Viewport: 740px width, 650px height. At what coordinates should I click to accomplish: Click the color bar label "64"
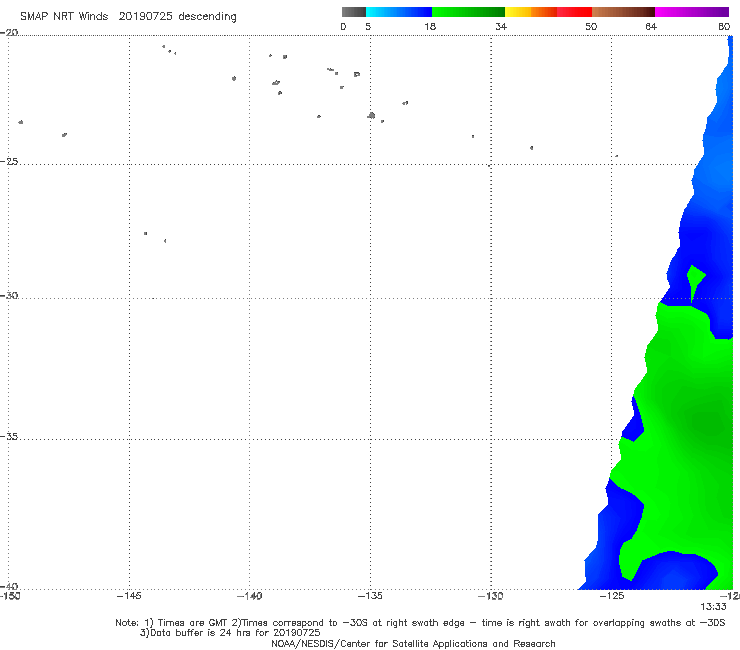pyautogui.click(x=651, y=26)
